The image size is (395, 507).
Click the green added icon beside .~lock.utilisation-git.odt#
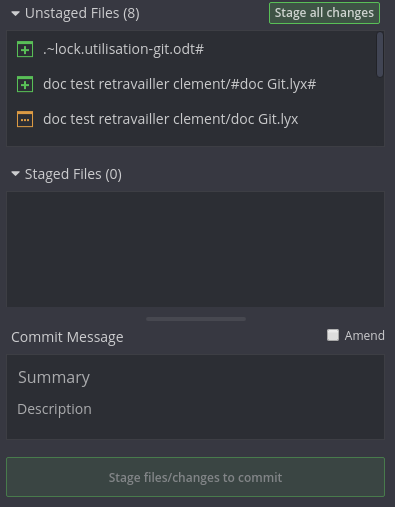(25, 49)
